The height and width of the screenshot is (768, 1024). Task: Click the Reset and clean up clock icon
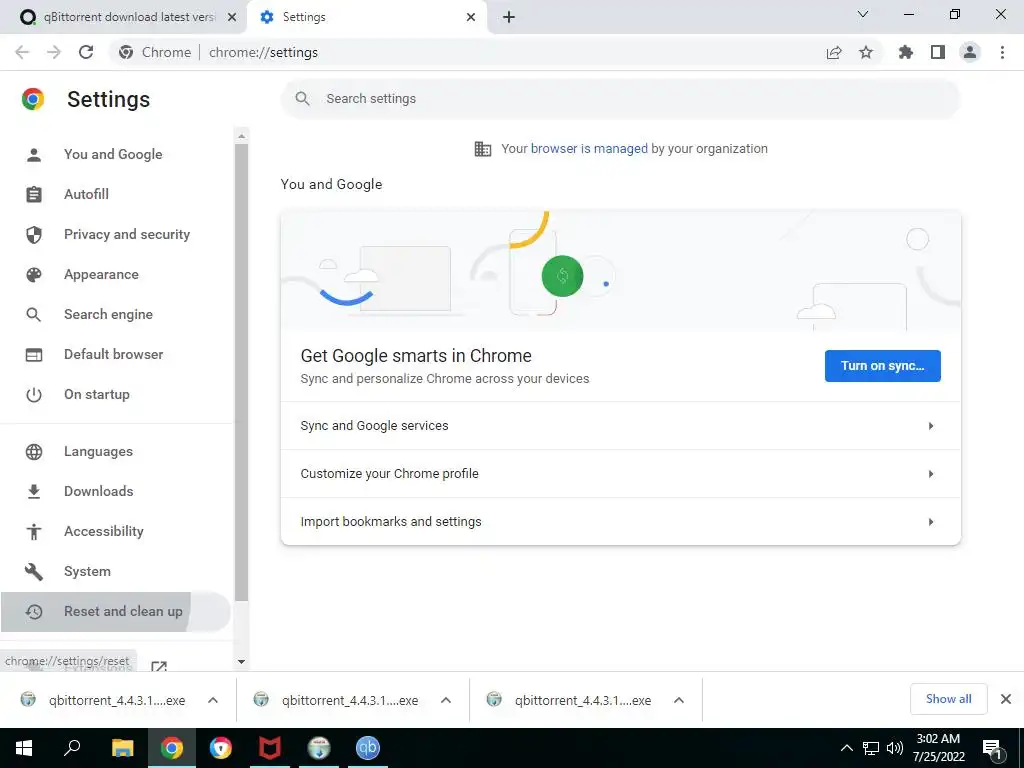click(x=34, y=612)
